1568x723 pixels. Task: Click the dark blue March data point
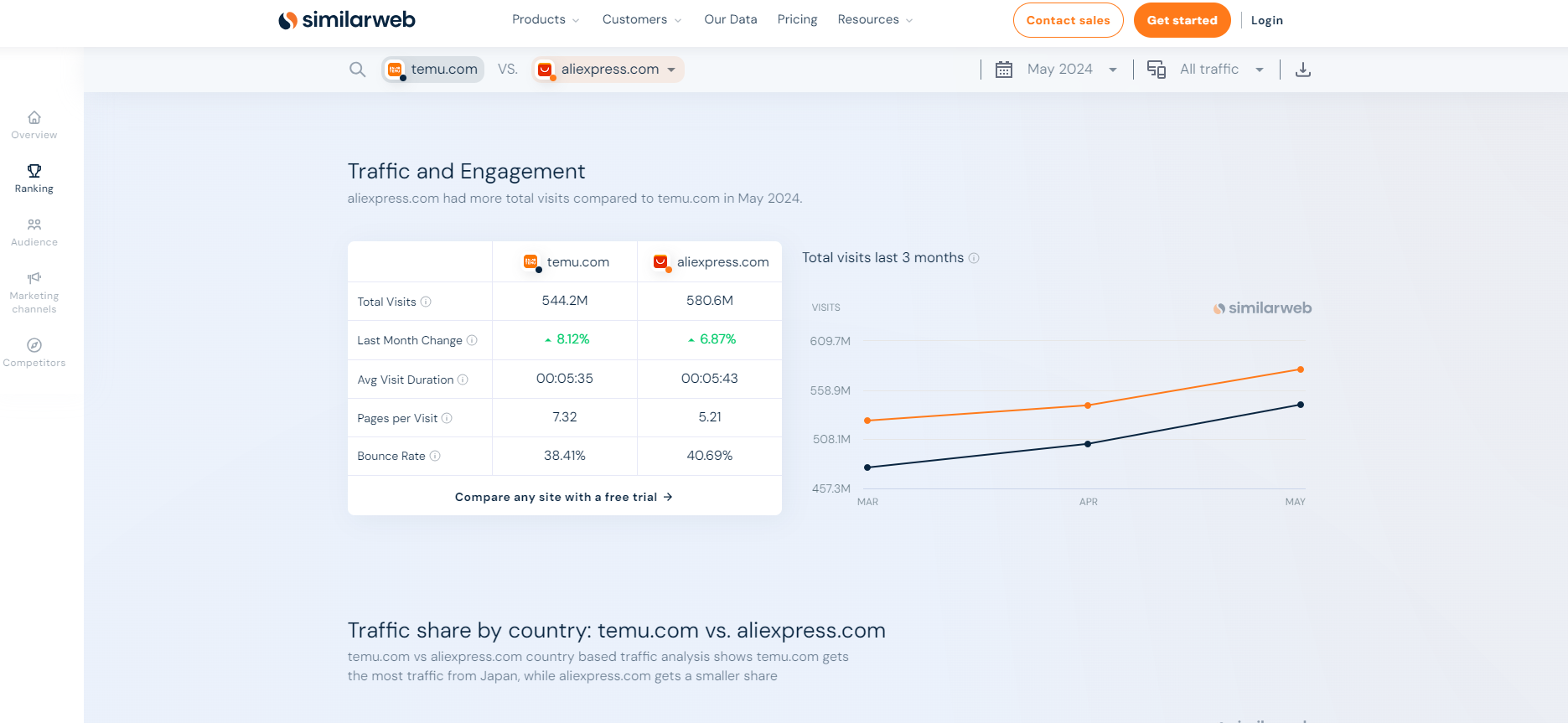(867, 467)
